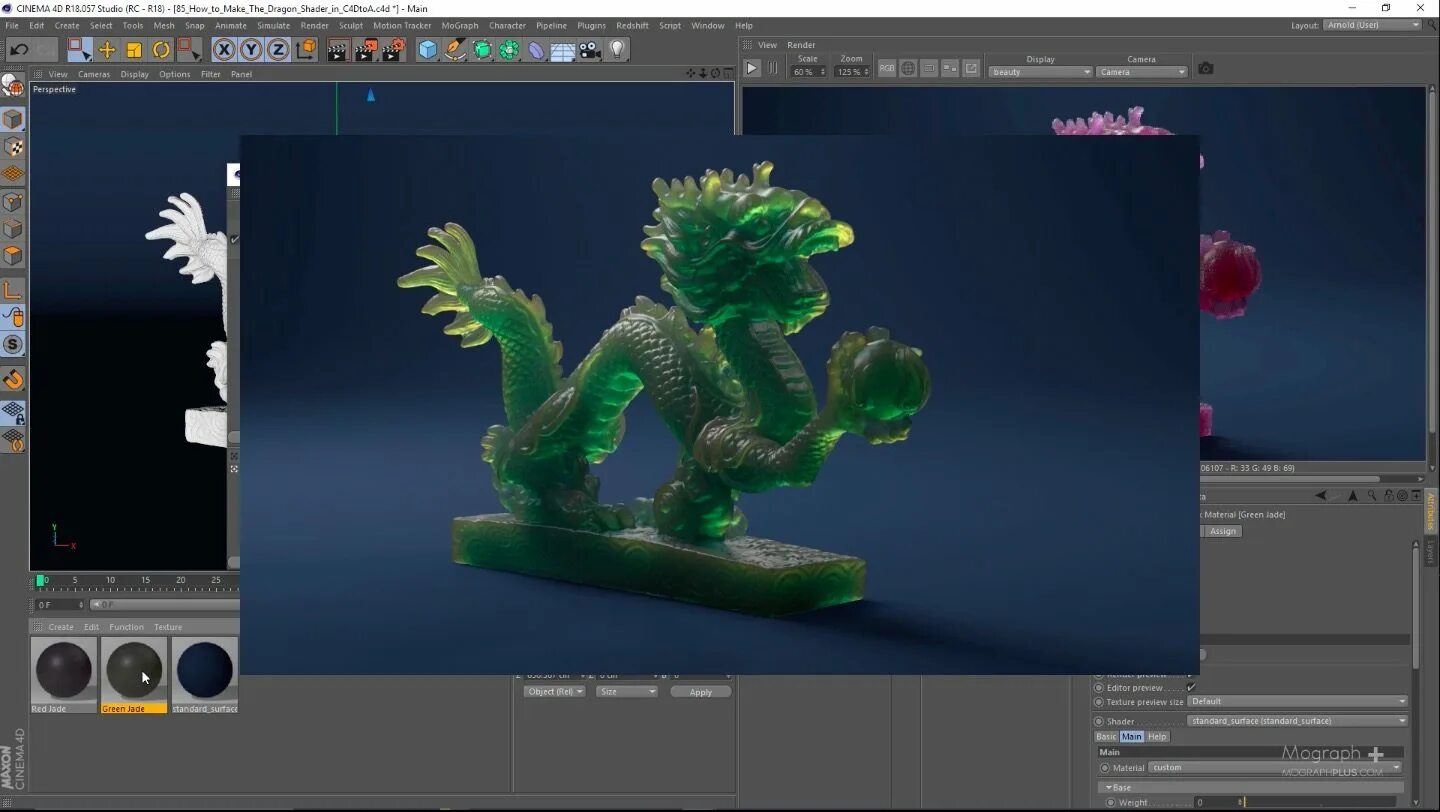The image size is (1440, 812).
Task: Add a Camera object
Action: [x=590, y=49]
